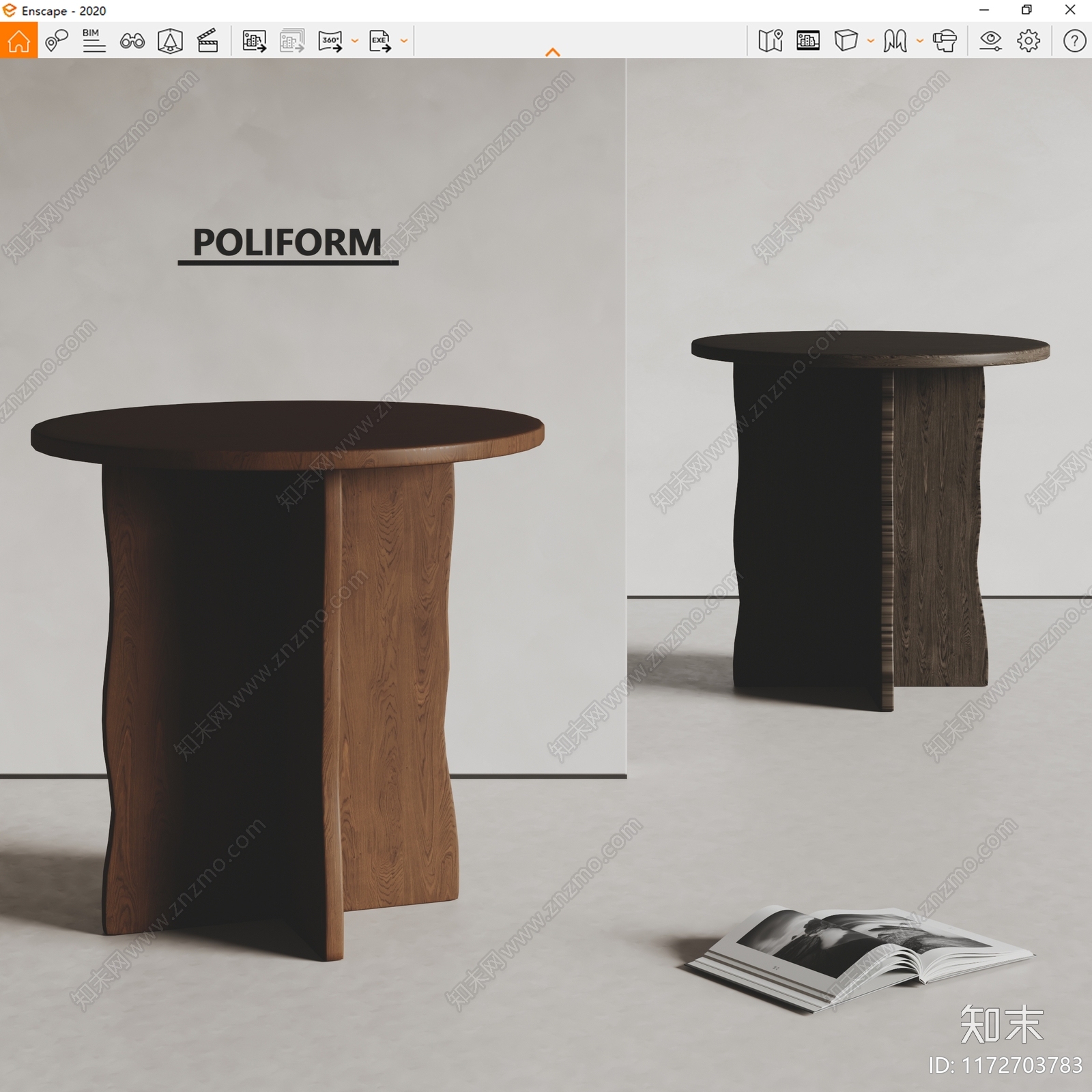Expand the EXE export dropdown arrow
The width and height of the screenshot is (1092, 1092).
tap(404, 41)
